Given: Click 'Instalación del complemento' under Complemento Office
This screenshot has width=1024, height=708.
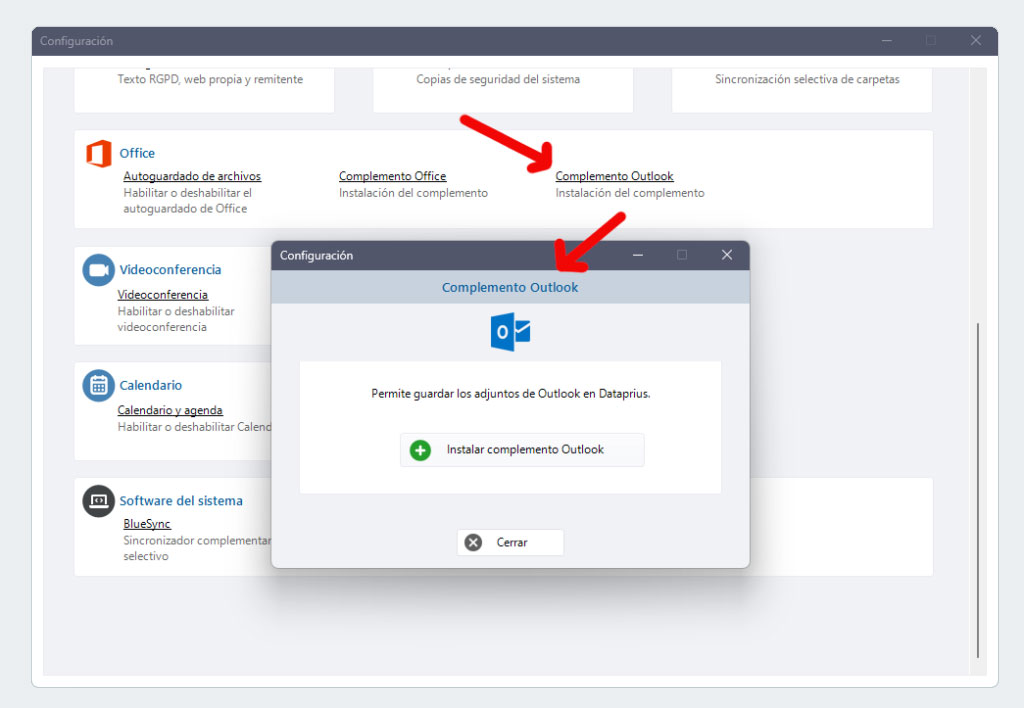Looking at the screenshot, I should click(x=413, y=193).
